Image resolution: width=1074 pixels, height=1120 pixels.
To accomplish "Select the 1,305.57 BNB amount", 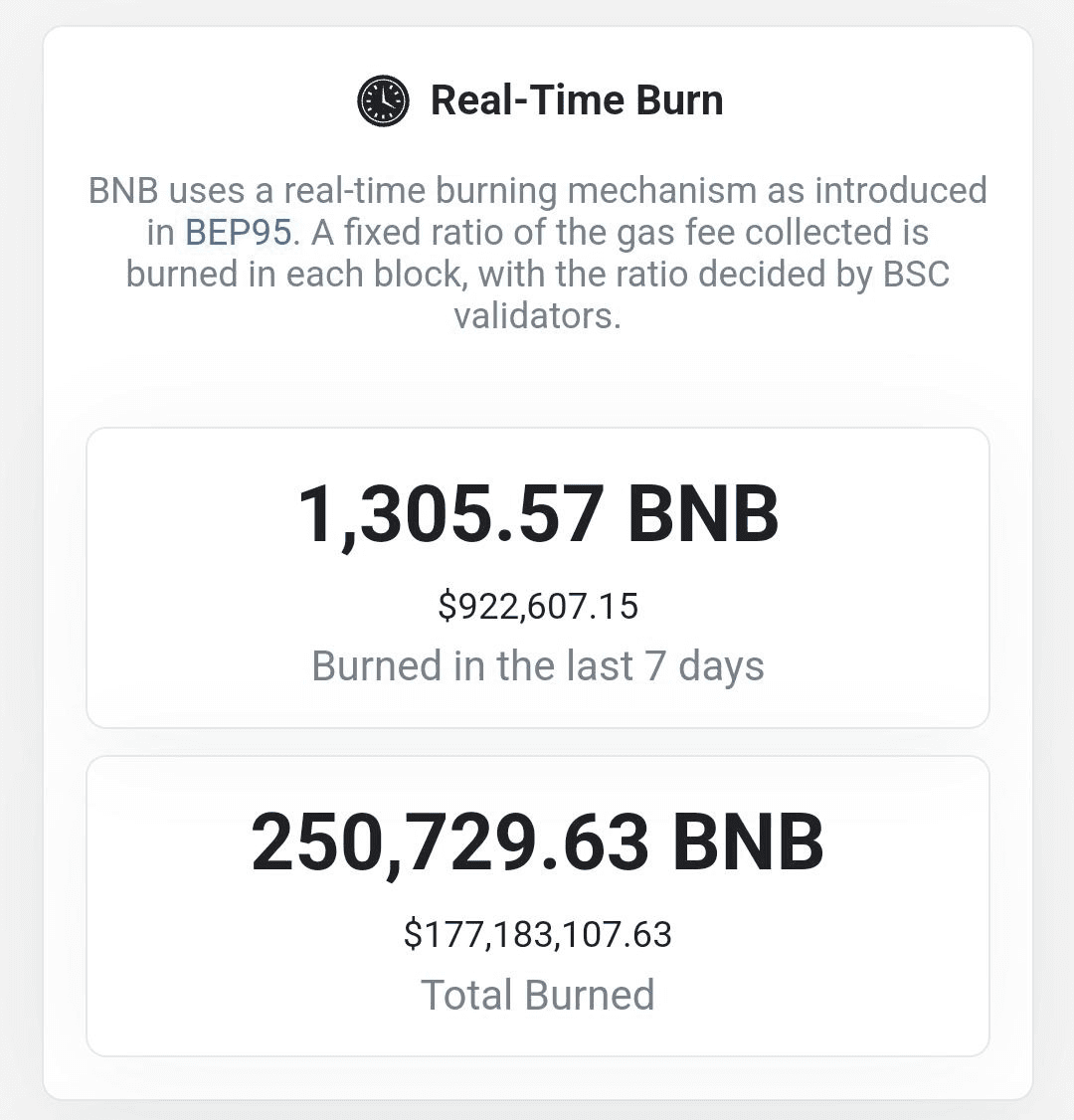I will (538, 514).
